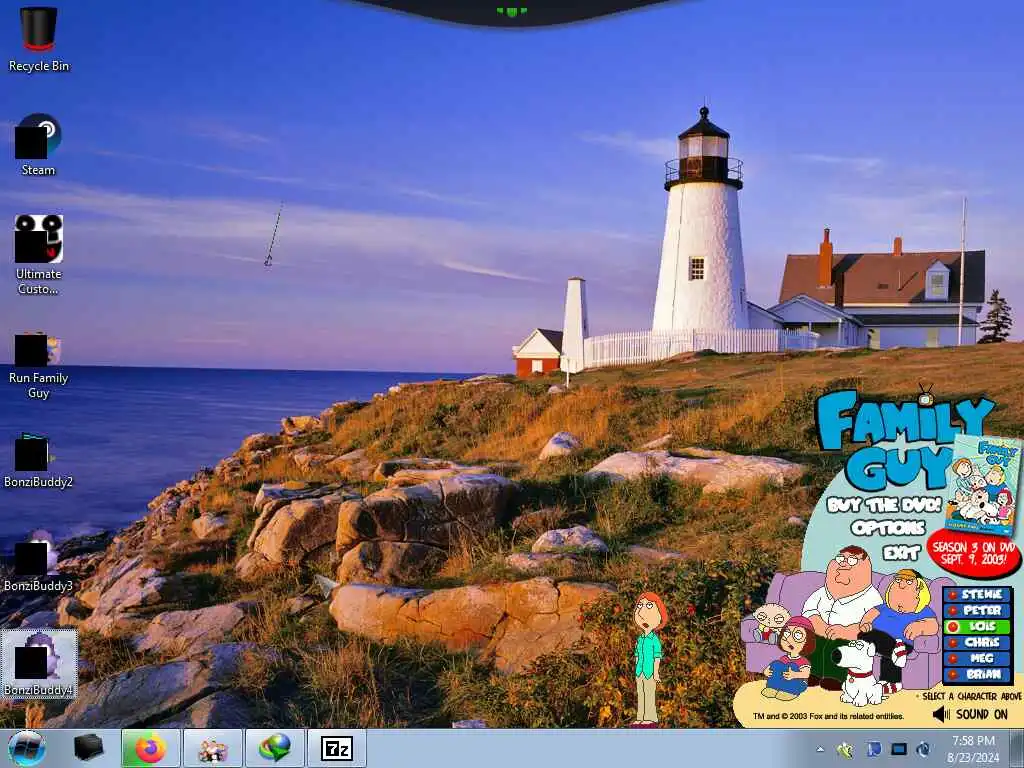Open the Windows Start orb

pyautogui.click(x=27, y=748)
